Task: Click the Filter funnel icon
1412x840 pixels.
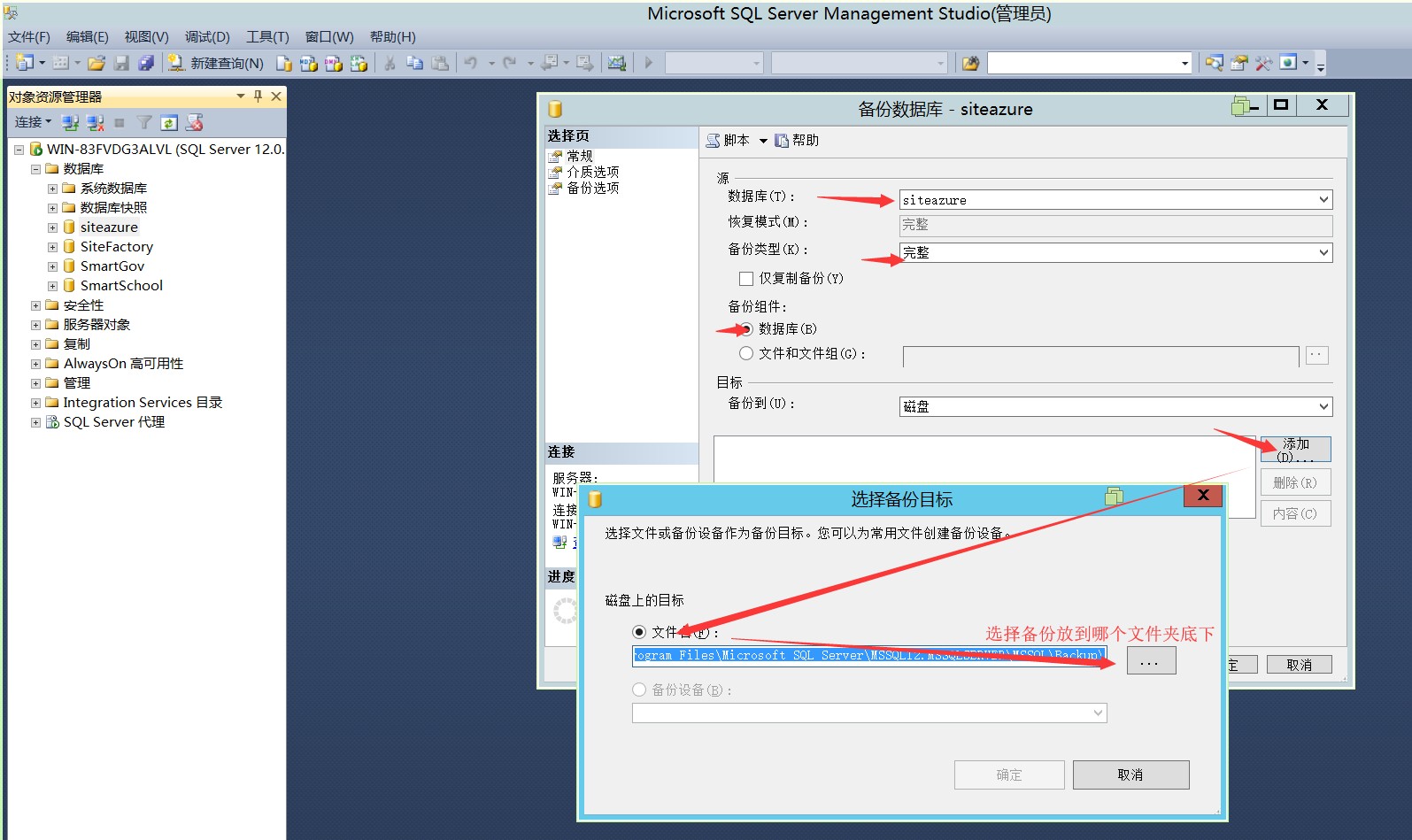Action: click(x=144, y=122)
